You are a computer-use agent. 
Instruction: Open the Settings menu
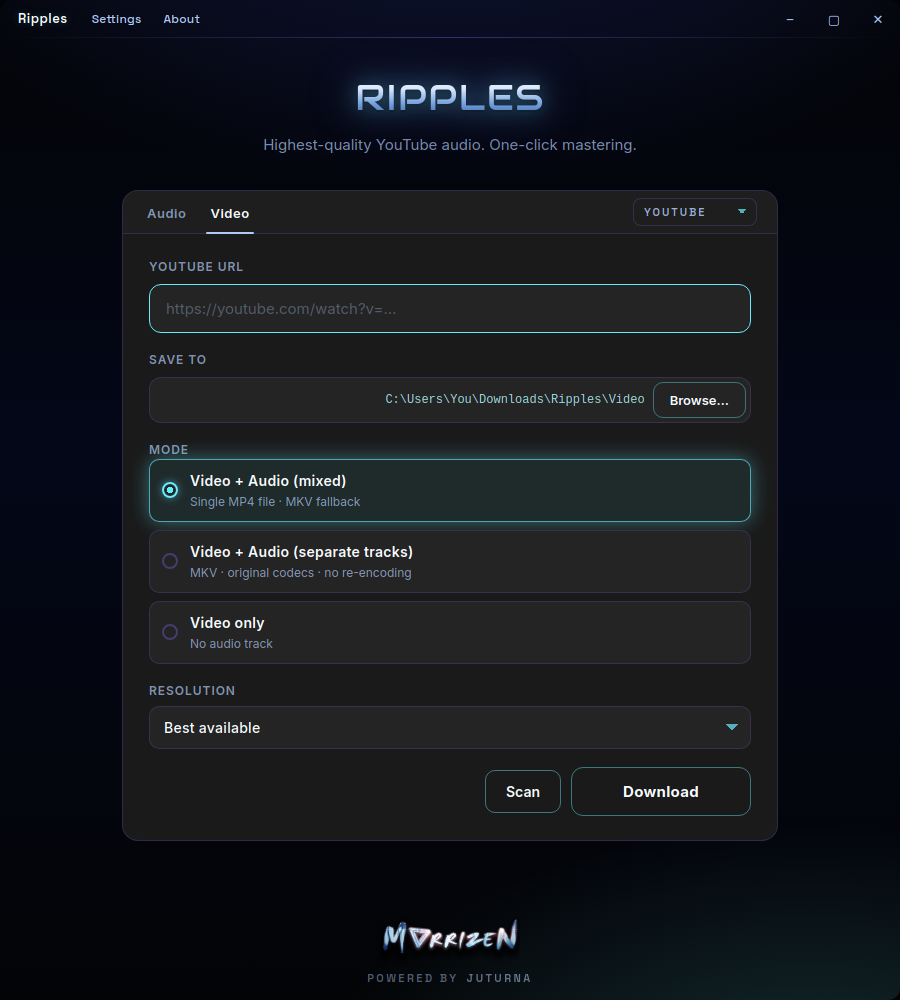click(116, 19)
